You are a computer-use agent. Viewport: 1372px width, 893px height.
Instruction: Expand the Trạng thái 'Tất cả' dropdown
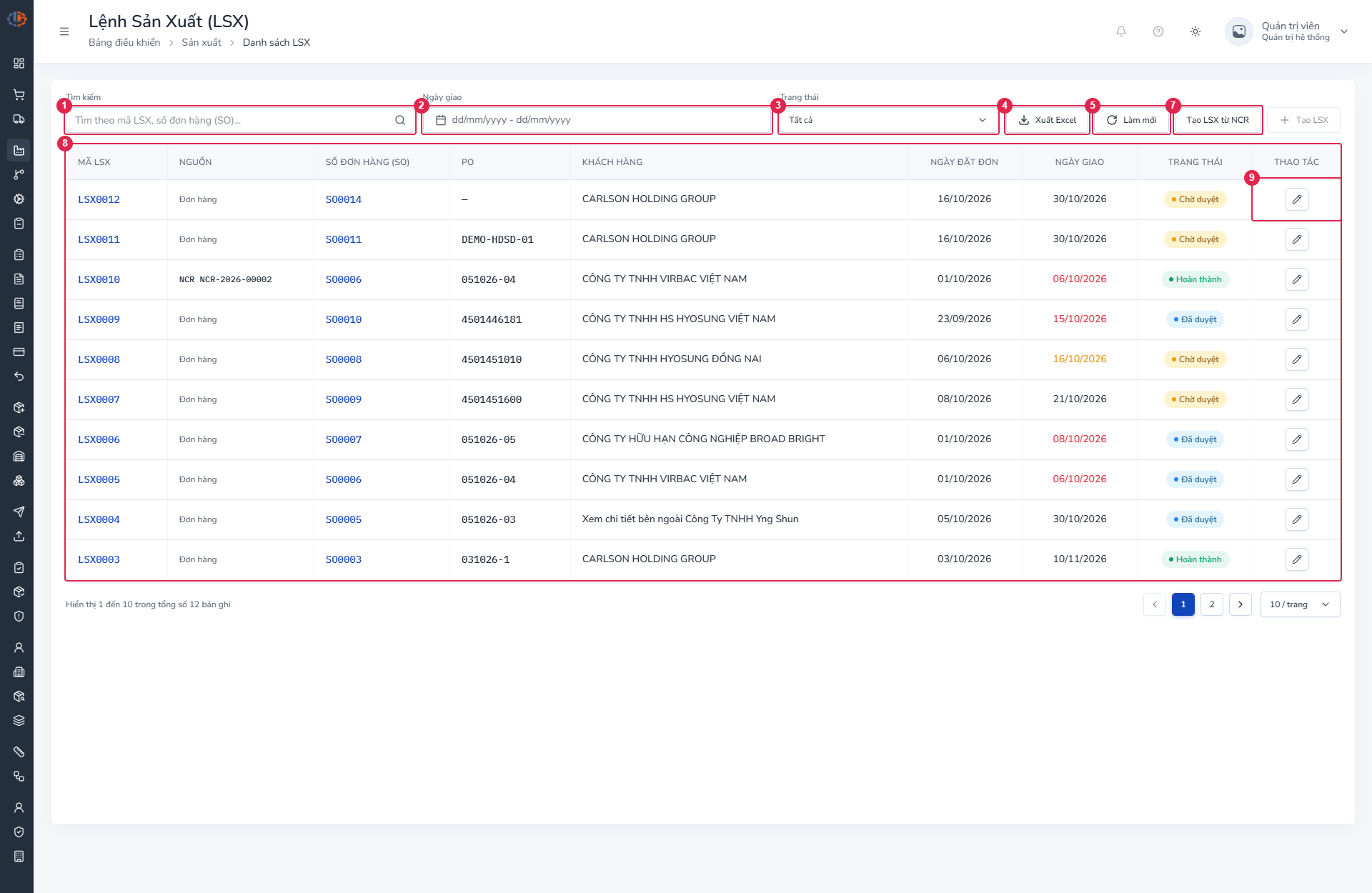(x=888, y=120)
